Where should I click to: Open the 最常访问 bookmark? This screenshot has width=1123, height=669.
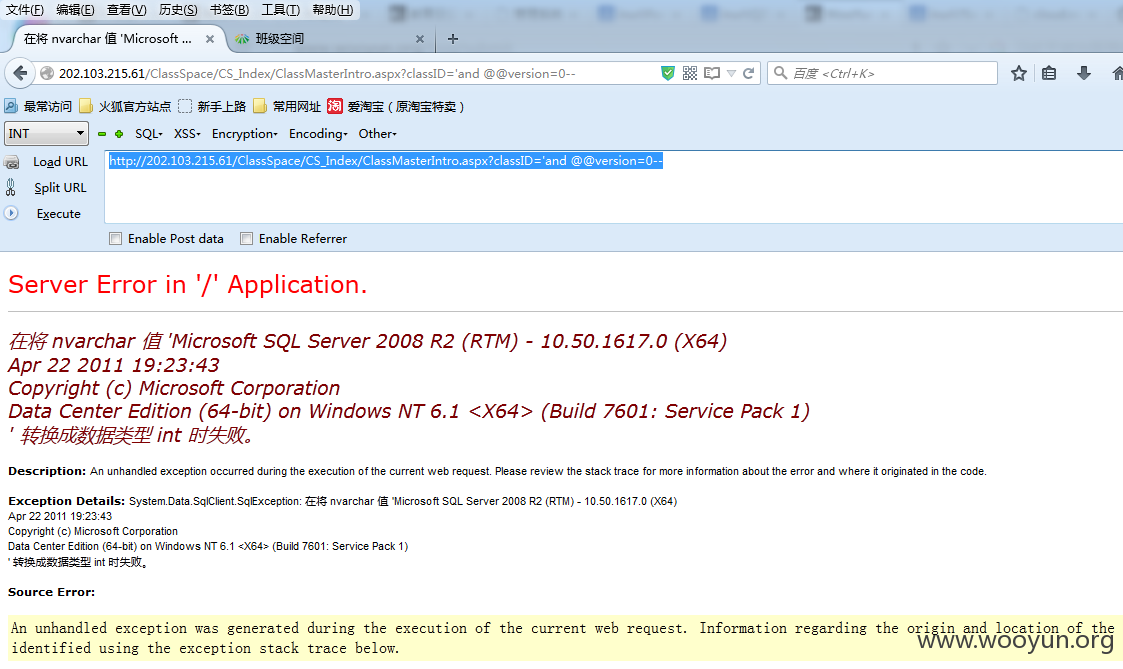coord(38,107)
